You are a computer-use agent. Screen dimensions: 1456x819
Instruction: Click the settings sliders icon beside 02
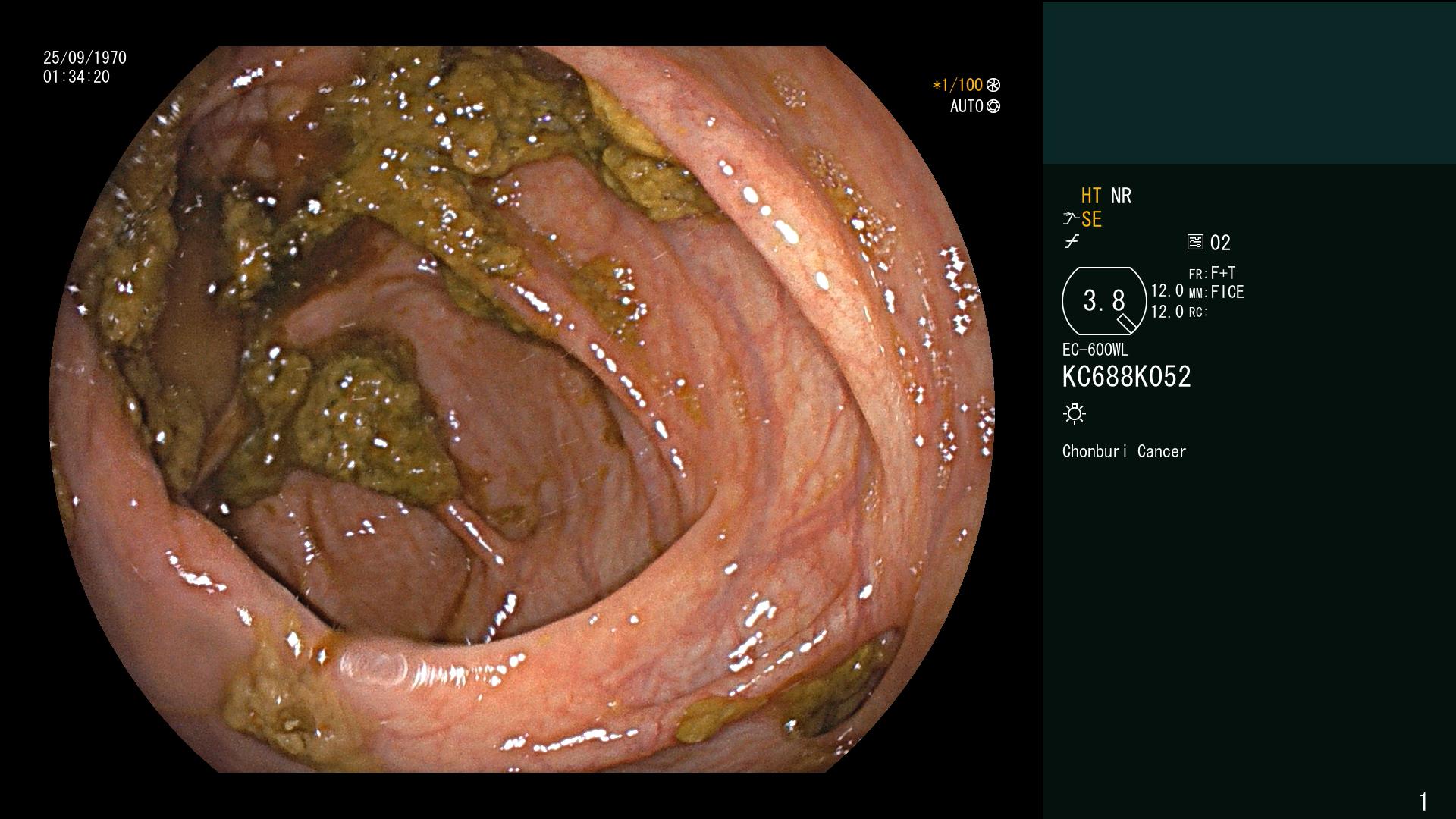click(1195, 243)
